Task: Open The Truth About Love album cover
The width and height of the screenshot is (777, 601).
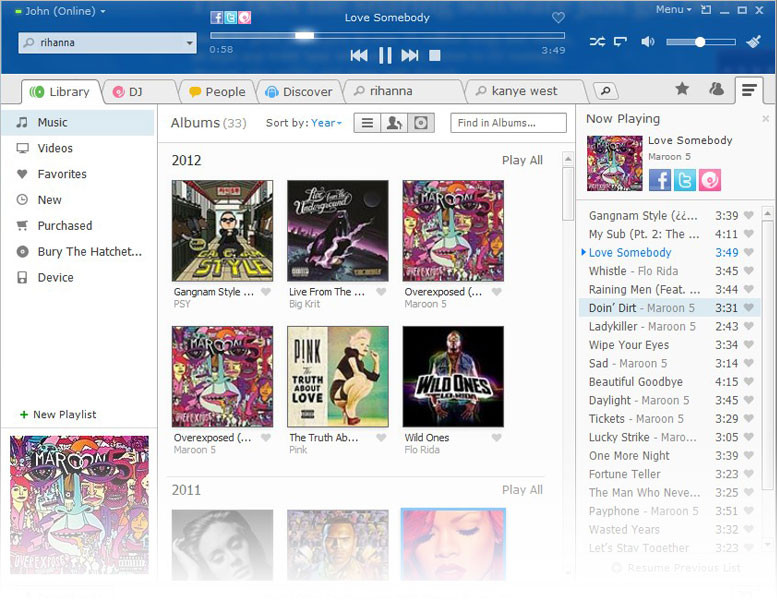Action: pos(338,377)
